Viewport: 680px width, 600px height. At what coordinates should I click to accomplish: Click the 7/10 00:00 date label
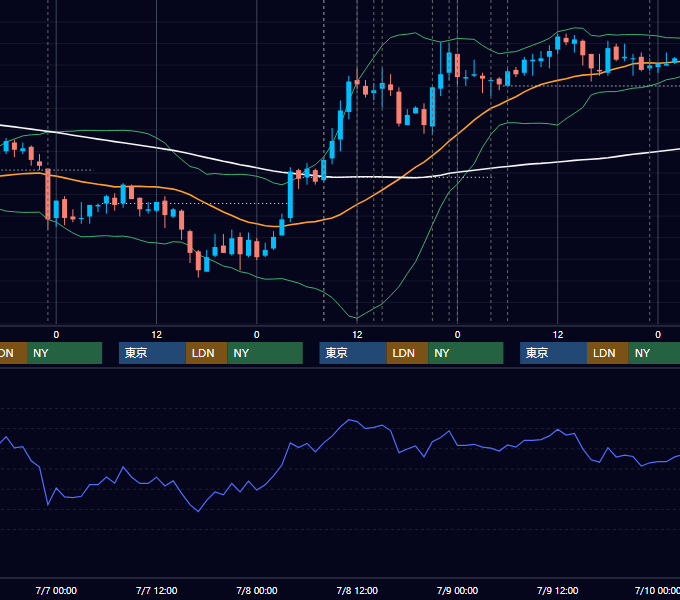pos(657,590)
